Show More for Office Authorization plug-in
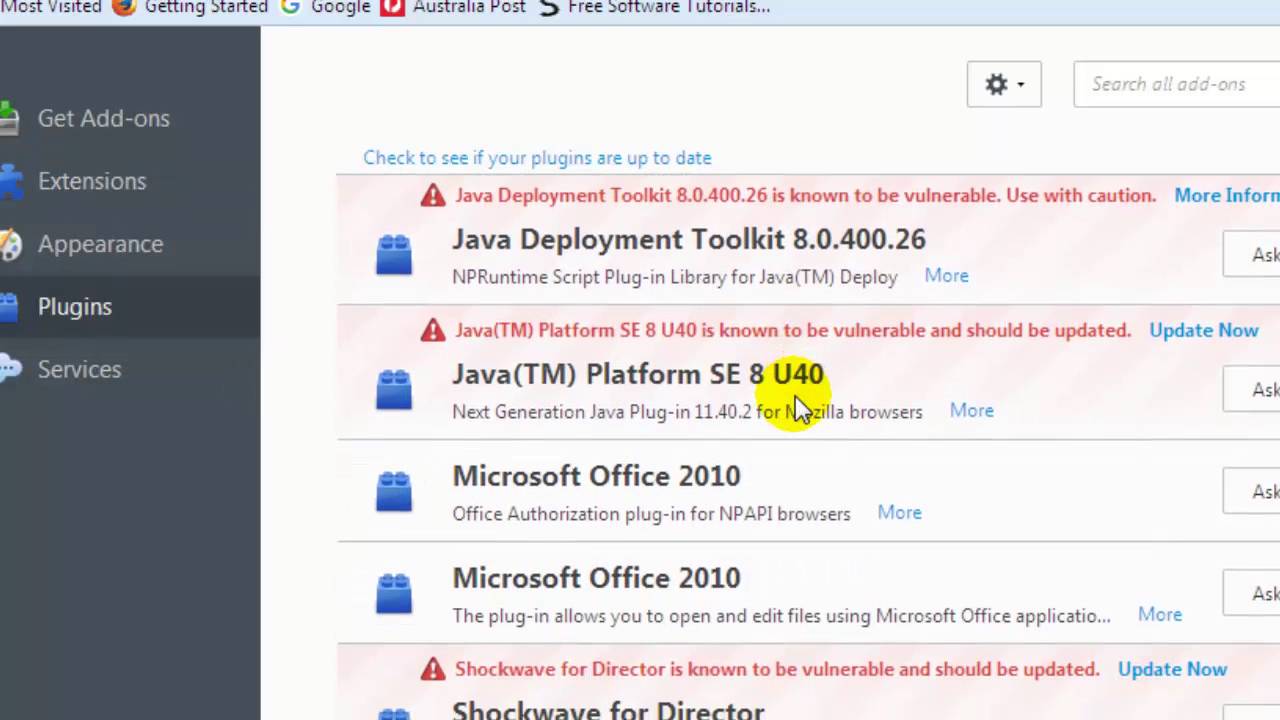The height and width of the screenshot is (720, 1280). click(x=899, y=513)
